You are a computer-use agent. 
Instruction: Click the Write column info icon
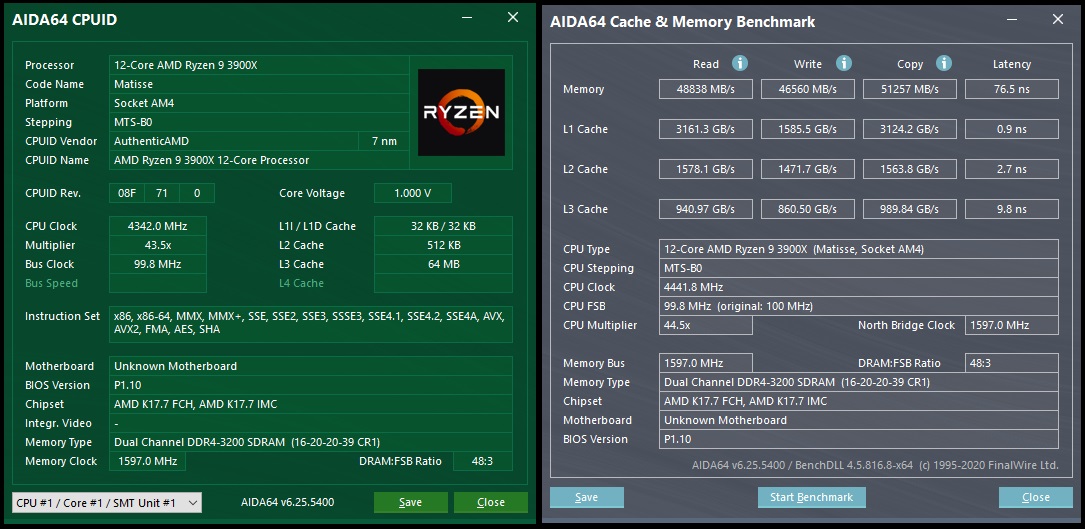[x=844, y=64]
